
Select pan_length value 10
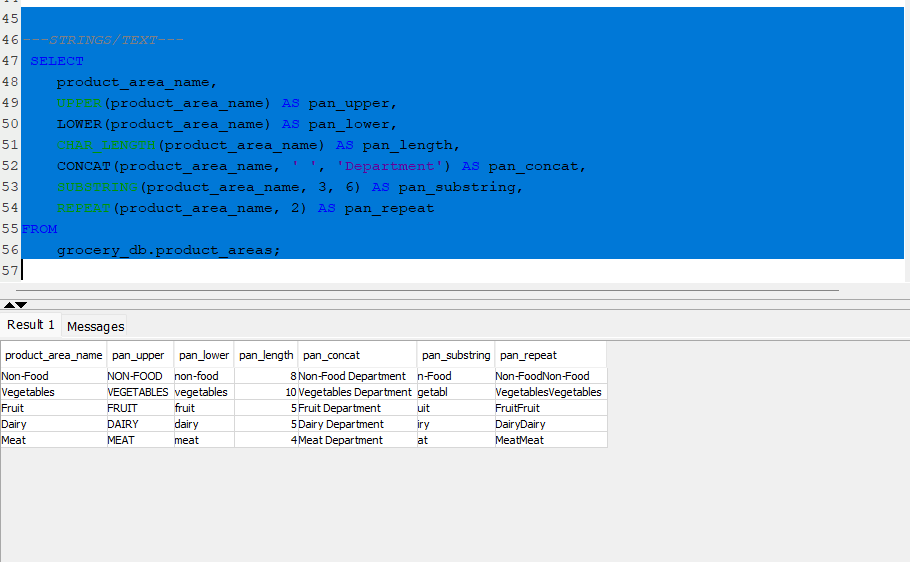[266, 392]
